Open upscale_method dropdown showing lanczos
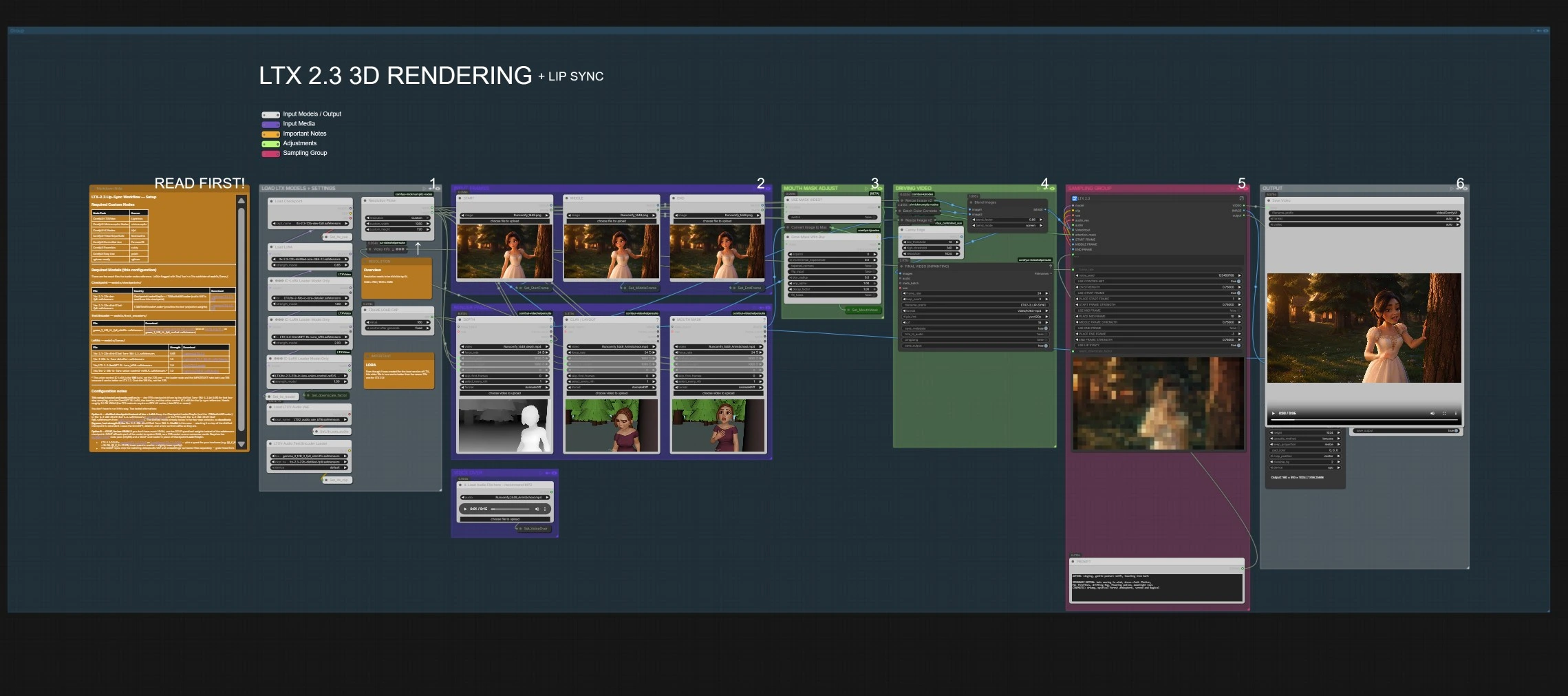 pyautogui.click(x=1305, y=439)
